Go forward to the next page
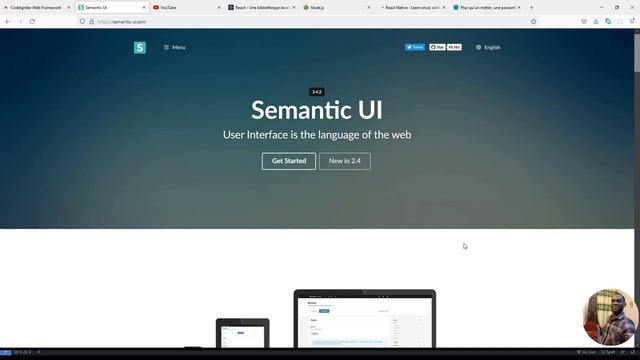 (x=20, y=21)
